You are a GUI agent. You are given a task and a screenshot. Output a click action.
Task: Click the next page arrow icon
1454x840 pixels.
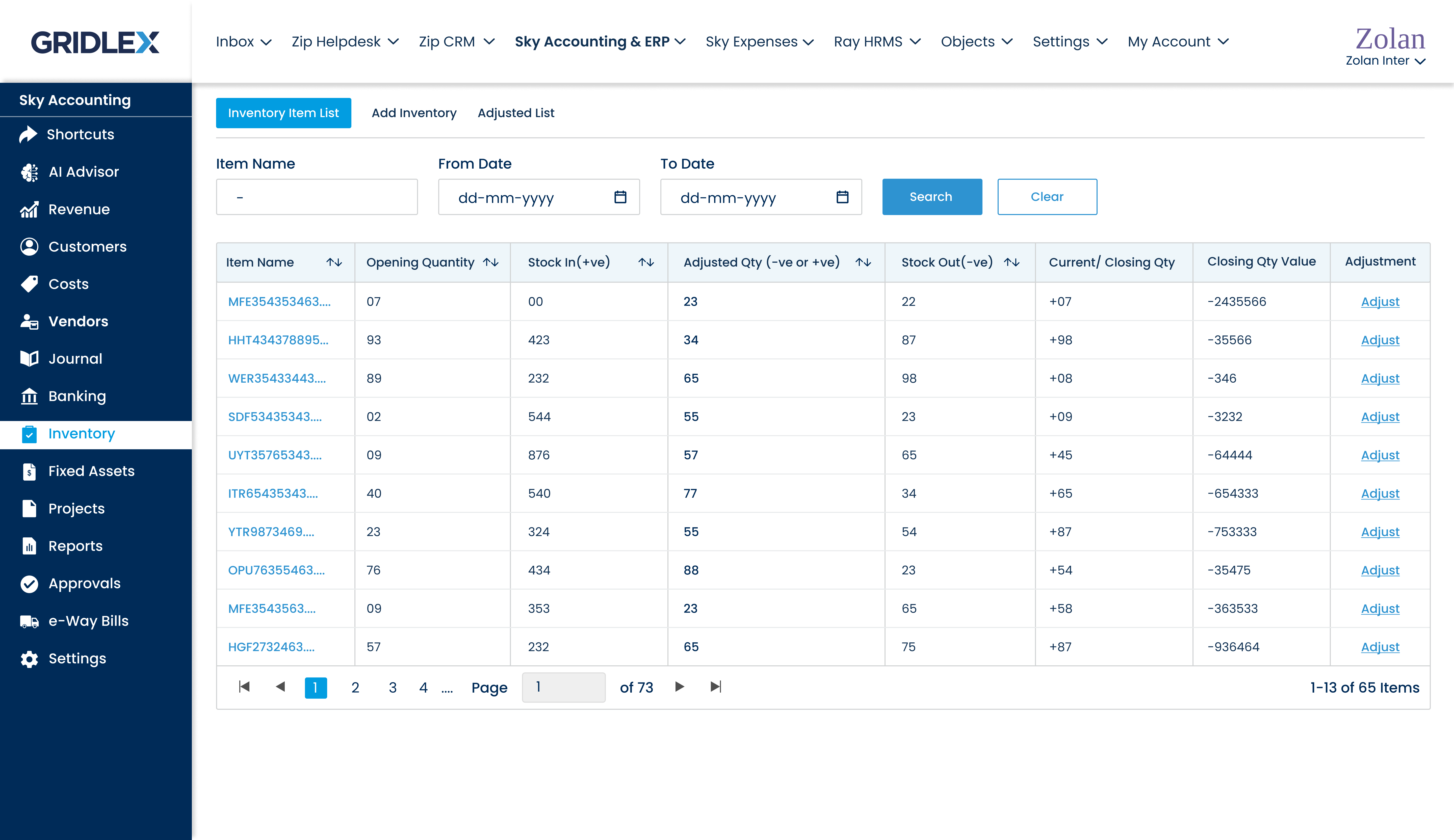click(680, 687)
